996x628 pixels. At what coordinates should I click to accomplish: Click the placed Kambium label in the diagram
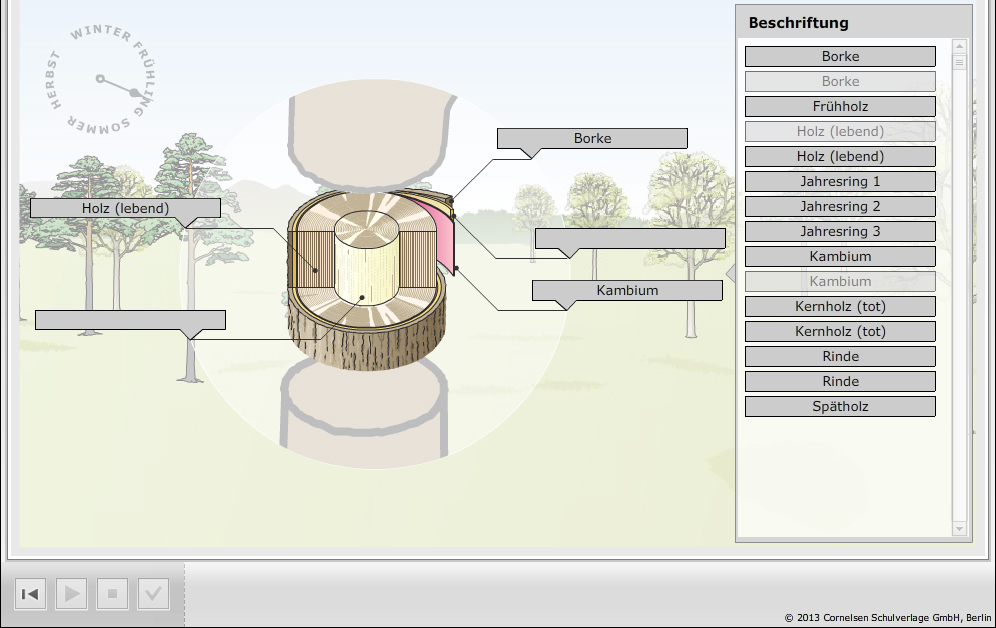pyautogui.click(x=627, y=290)
